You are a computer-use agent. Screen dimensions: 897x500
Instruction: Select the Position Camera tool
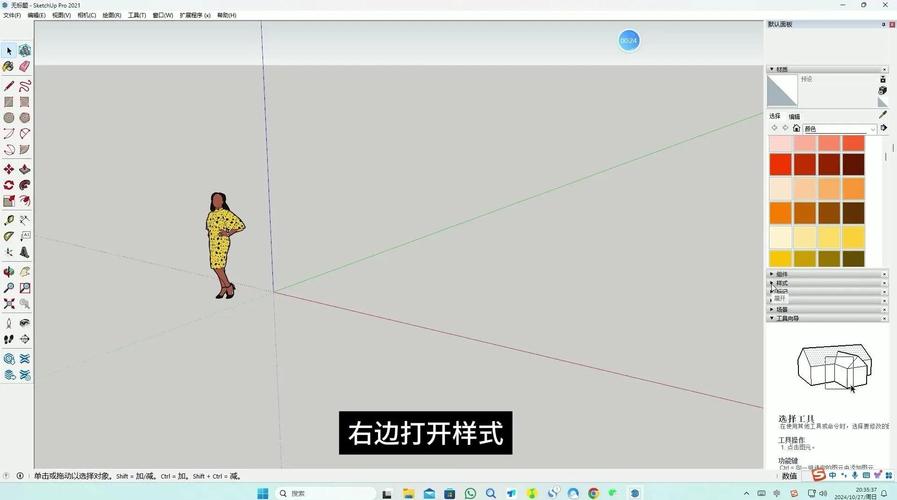(x=9, y=323)
